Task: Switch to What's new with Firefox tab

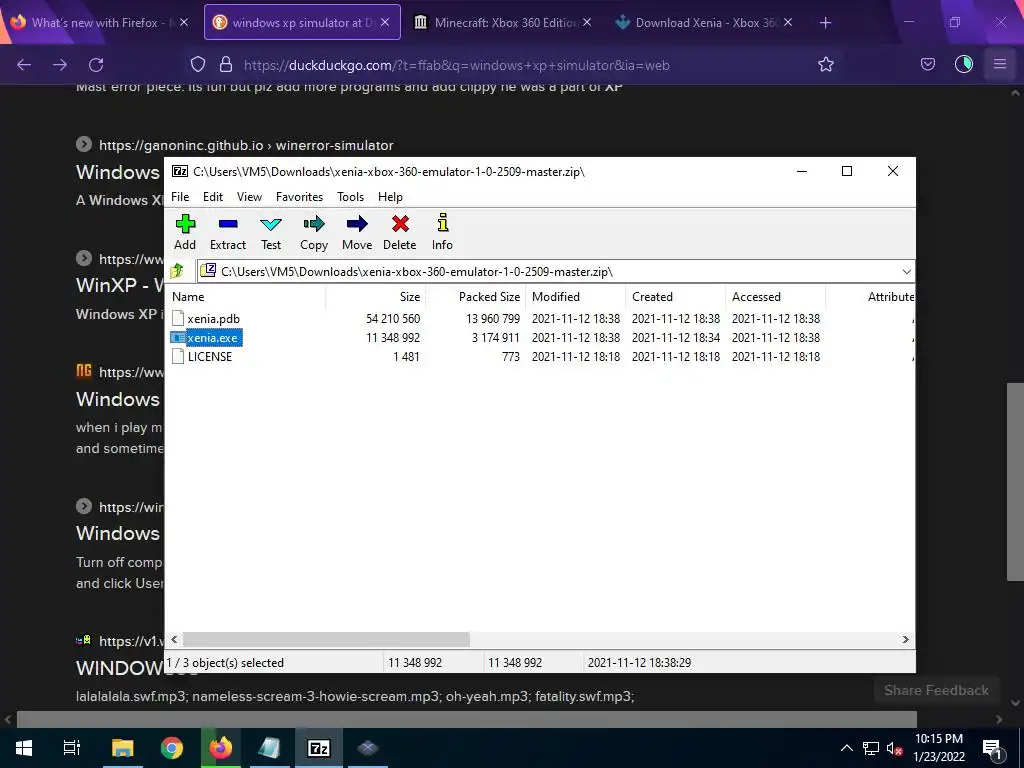Action: [98, 22]
